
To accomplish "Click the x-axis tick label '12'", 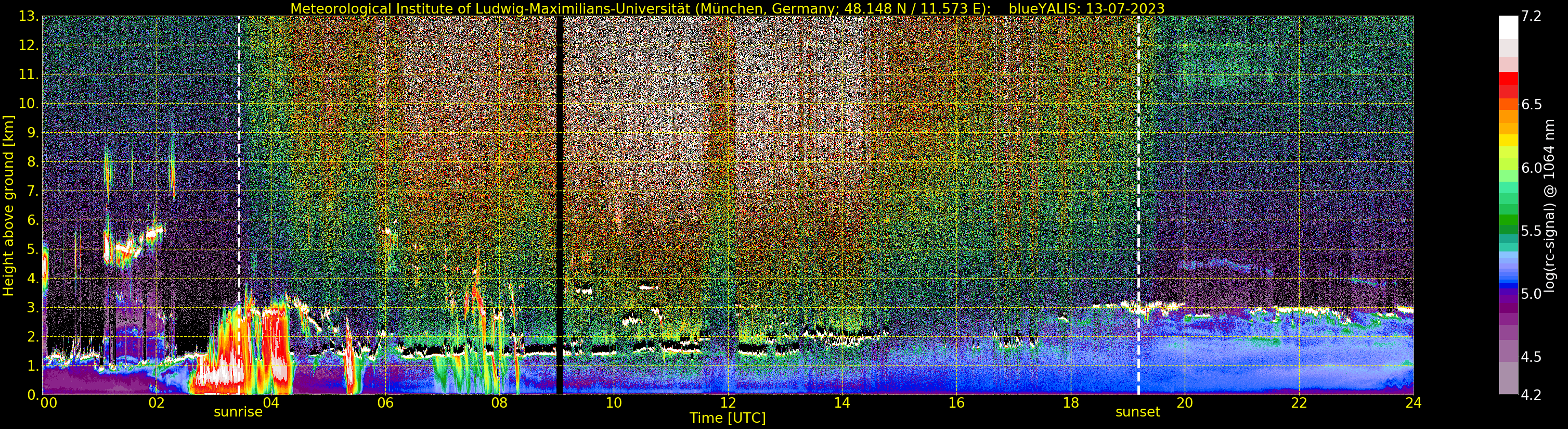I will [728, 402].
